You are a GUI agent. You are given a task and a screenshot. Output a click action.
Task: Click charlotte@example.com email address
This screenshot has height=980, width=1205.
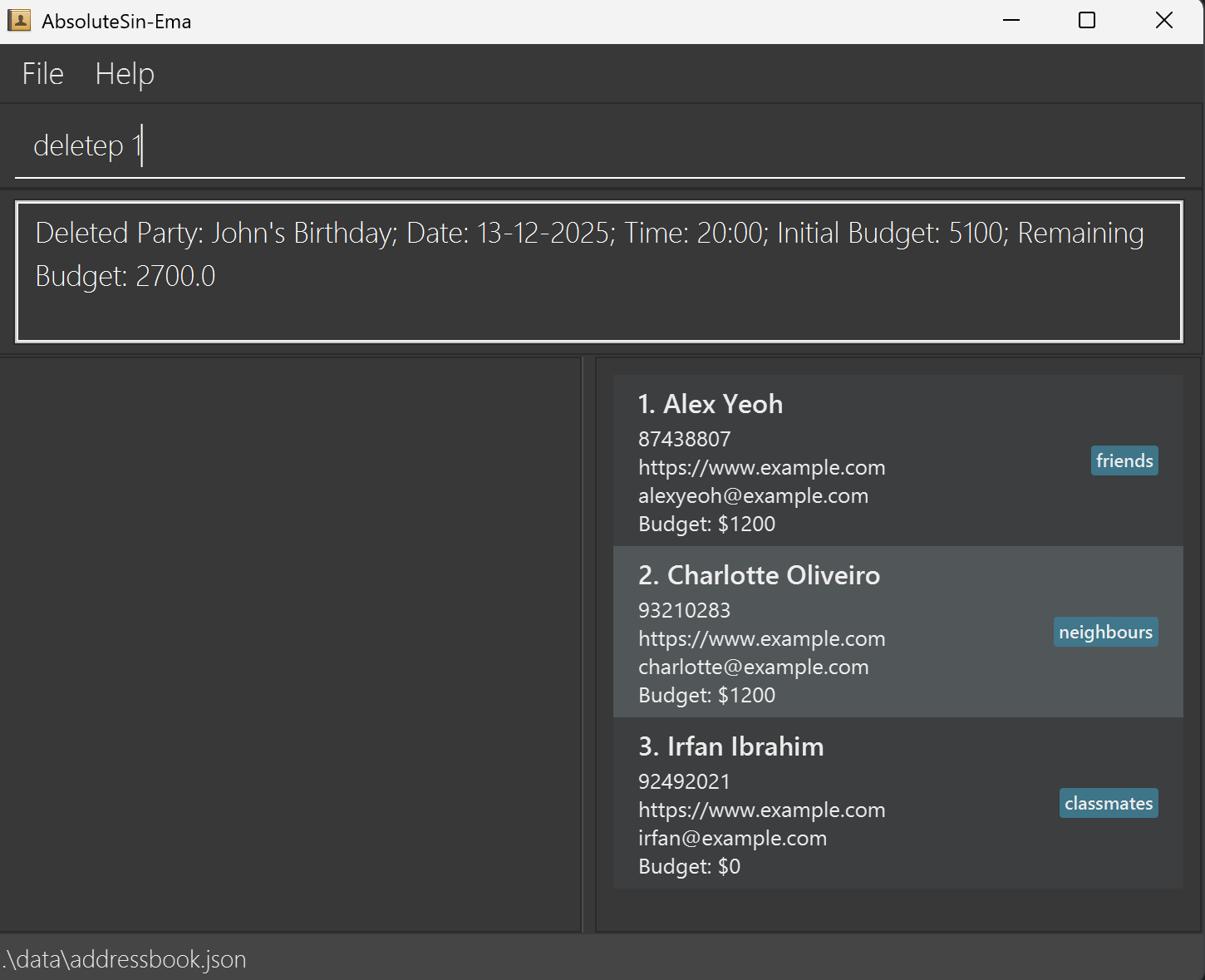753,667
